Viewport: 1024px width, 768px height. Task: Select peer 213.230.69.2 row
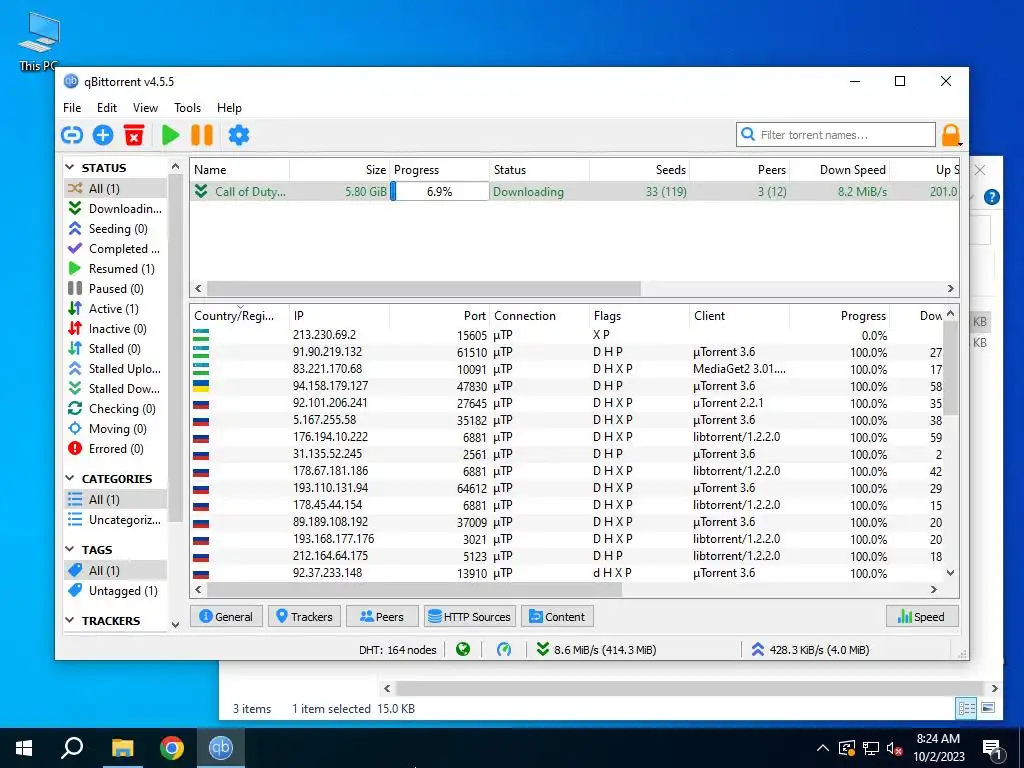(x=567, y=335)
